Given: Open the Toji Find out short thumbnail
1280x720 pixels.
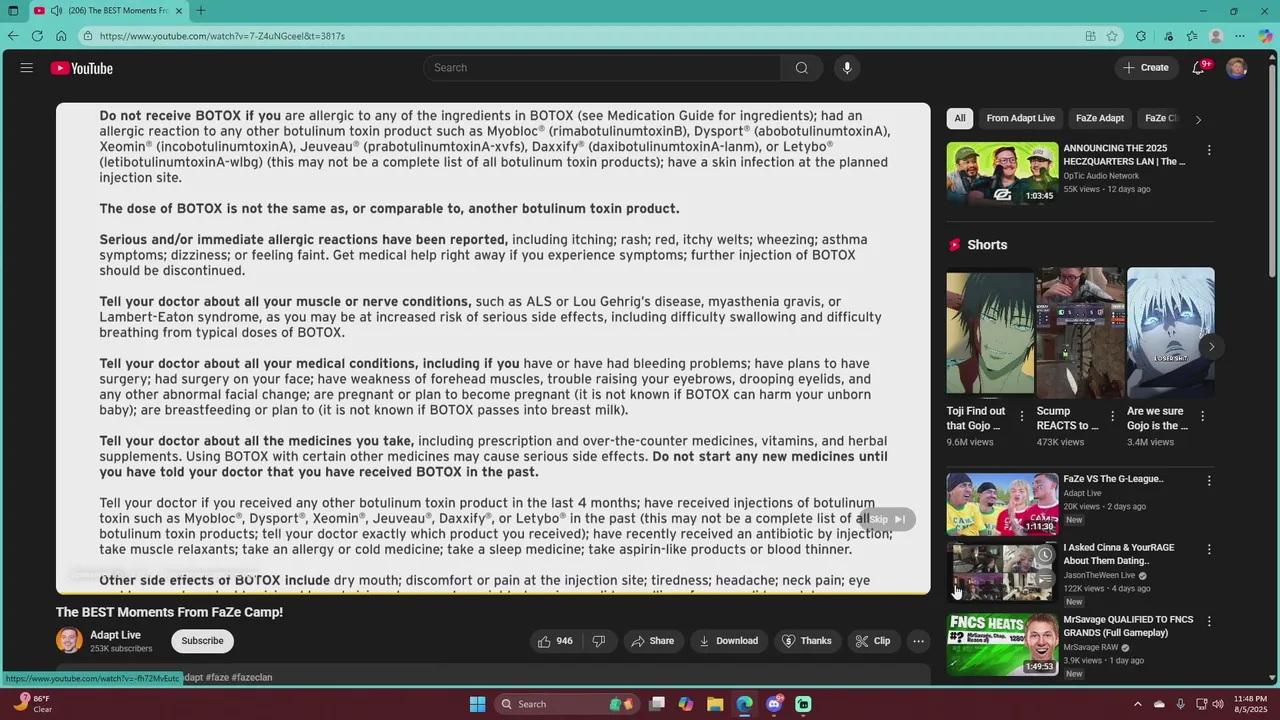Looking at the screenshot, I should (x=990, y=333).
